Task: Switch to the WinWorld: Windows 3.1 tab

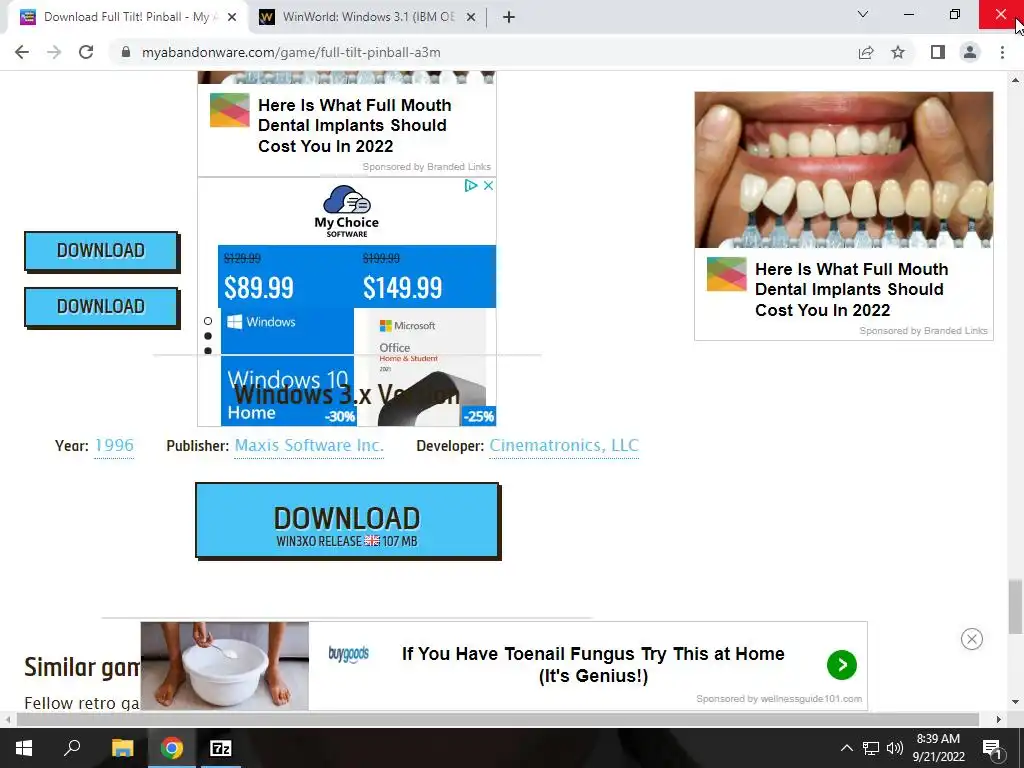Action: [368, 17]
